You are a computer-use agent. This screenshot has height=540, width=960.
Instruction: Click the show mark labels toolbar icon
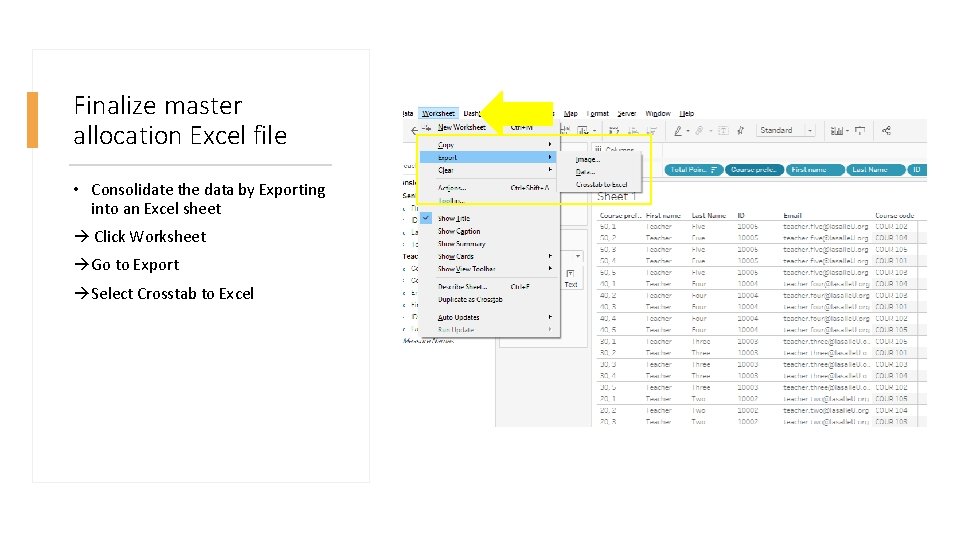click(723, 130)
